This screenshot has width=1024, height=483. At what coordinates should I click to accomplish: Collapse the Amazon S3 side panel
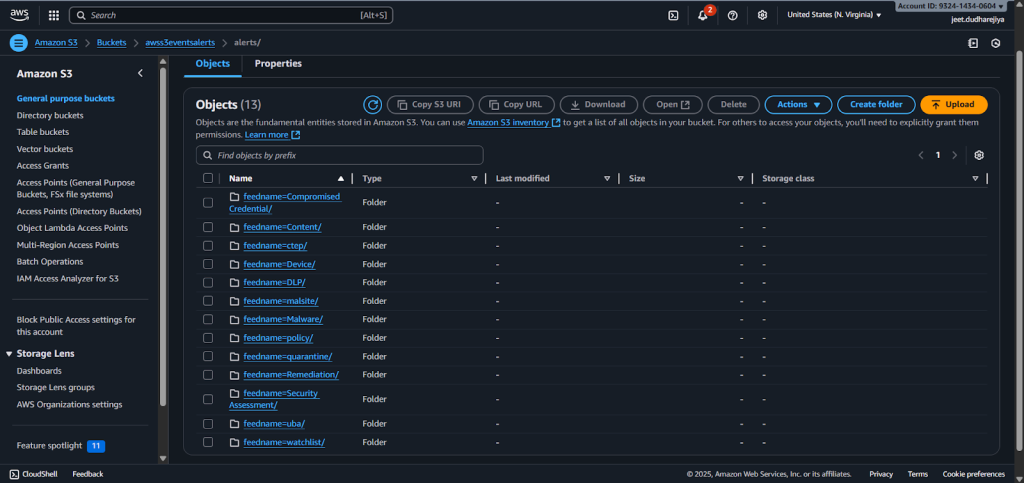[x=140, y=74]
